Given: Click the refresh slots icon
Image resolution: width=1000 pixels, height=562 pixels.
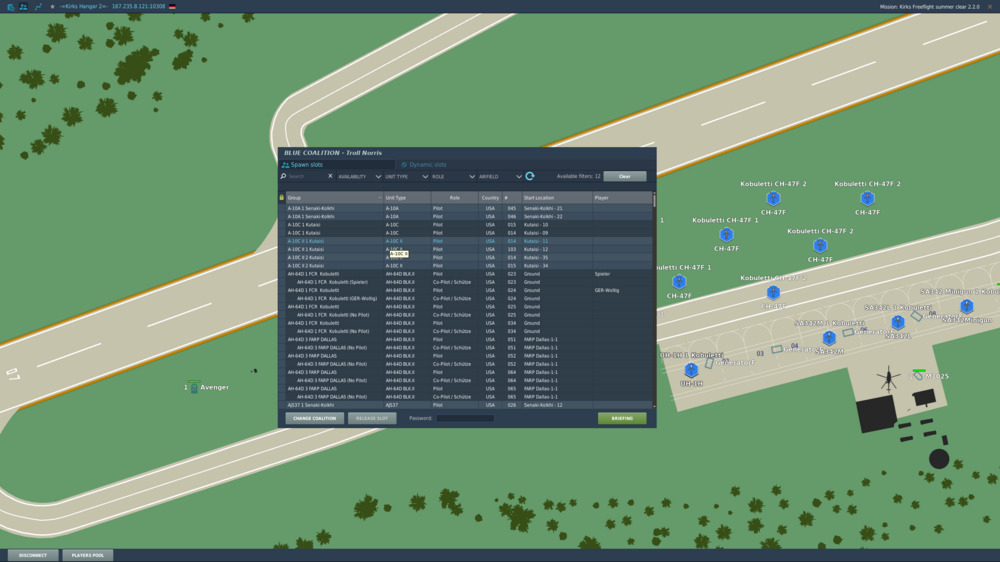Looking at the screenshot, I should 530,176.
